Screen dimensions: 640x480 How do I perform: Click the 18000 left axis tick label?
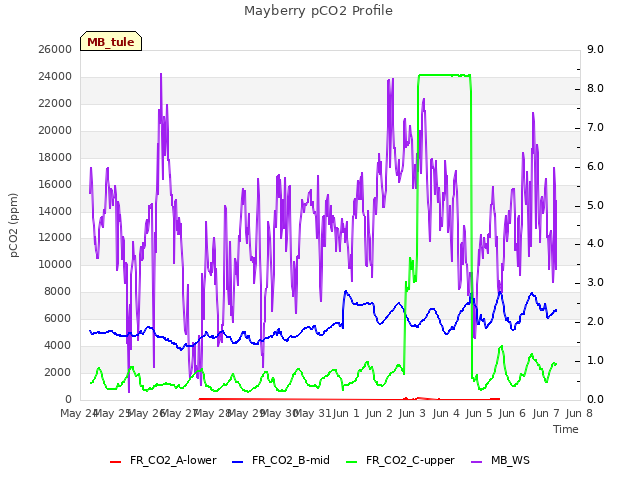[55, 157]
